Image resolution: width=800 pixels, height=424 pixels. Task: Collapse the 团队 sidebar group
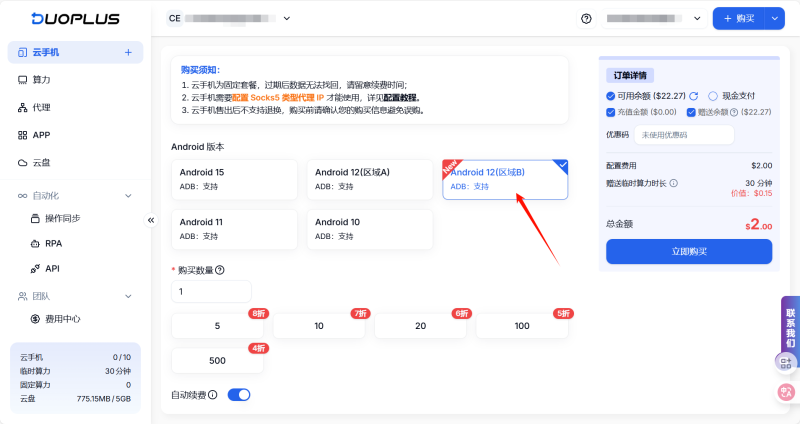[x=128, y=296]
